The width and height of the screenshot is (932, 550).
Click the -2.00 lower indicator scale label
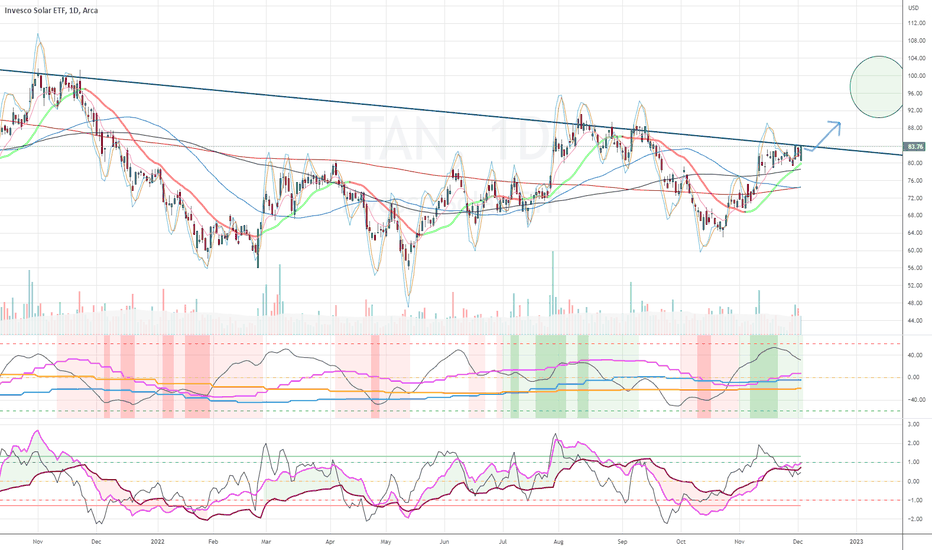pos(913,519)
